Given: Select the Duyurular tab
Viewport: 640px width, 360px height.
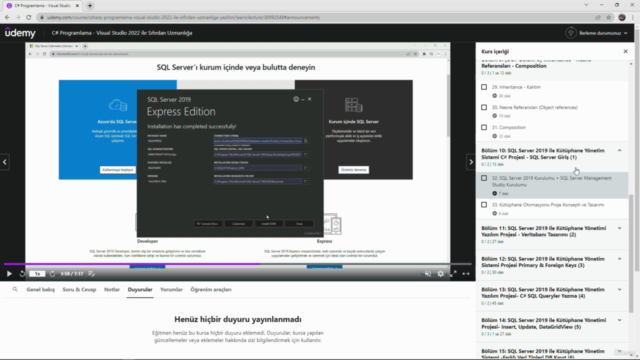Looking at the screenshot, I should click(140, 289).
